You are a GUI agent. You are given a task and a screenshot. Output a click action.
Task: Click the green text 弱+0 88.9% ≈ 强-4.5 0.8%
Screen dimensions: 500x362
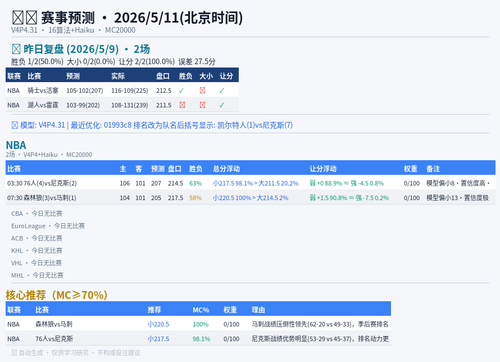(346, 183)
